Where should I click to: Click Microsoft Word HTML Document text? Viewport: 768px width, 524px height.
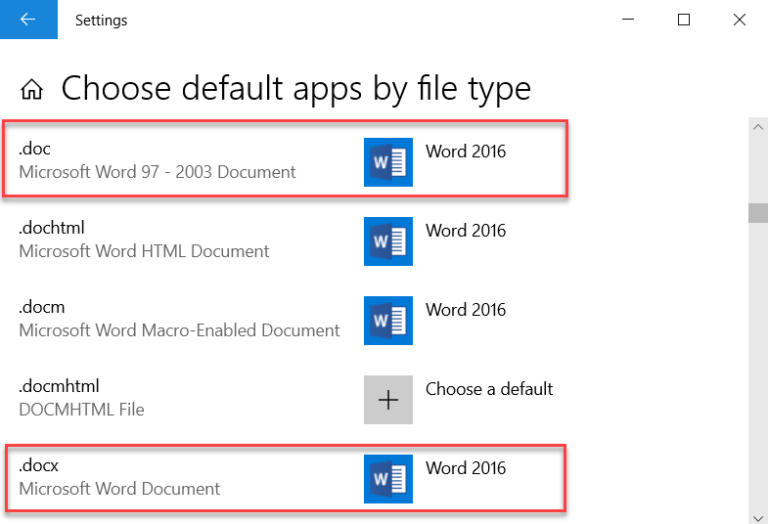point(144,252)
